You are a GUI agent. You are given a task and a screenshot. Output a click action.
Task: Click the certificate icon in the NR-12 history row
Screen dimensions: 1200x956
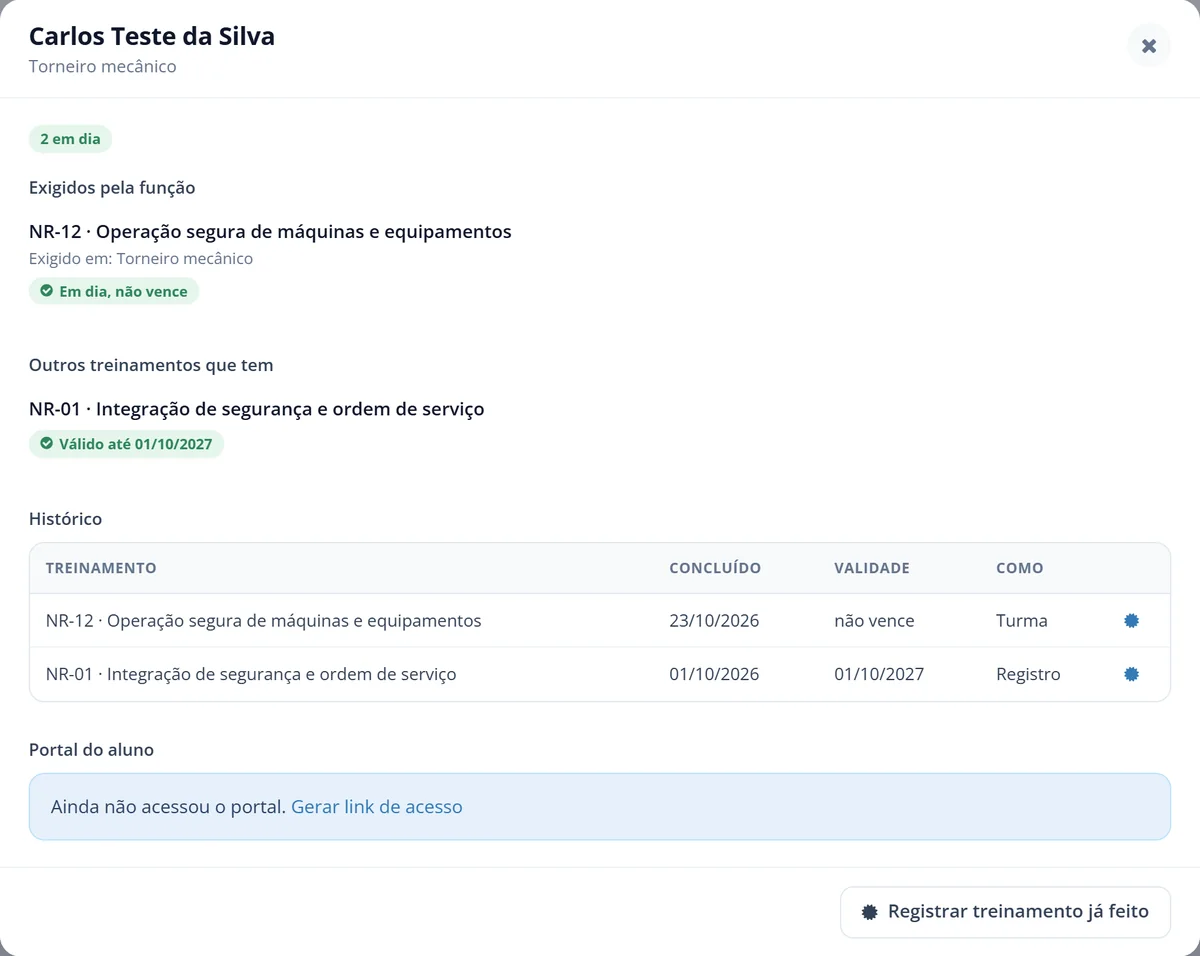[1131, 621]
